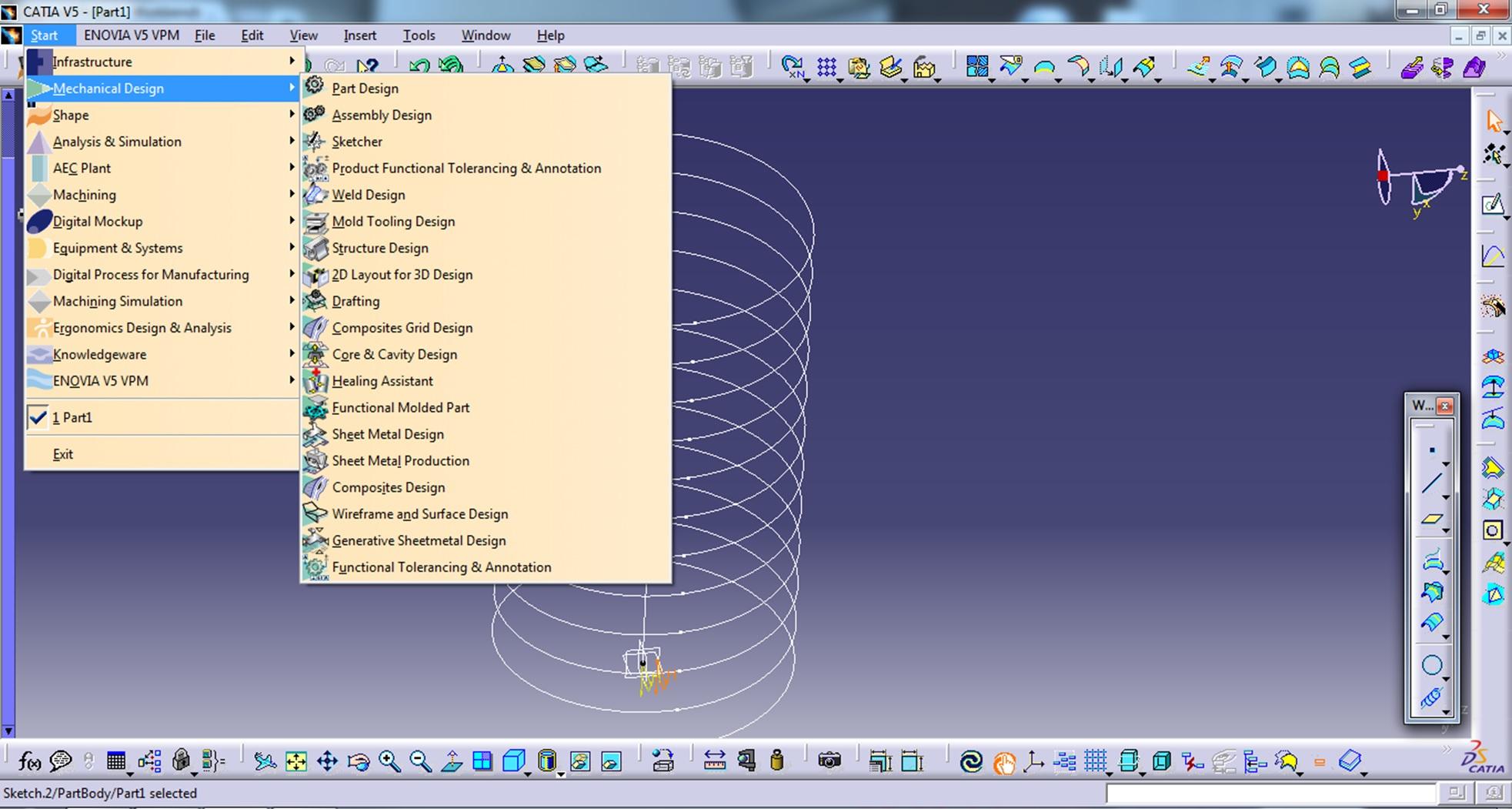The width and height of the screenshot is (1512, 809).
Task: Open the Isometric View cube dropdown
Action: 528,772
